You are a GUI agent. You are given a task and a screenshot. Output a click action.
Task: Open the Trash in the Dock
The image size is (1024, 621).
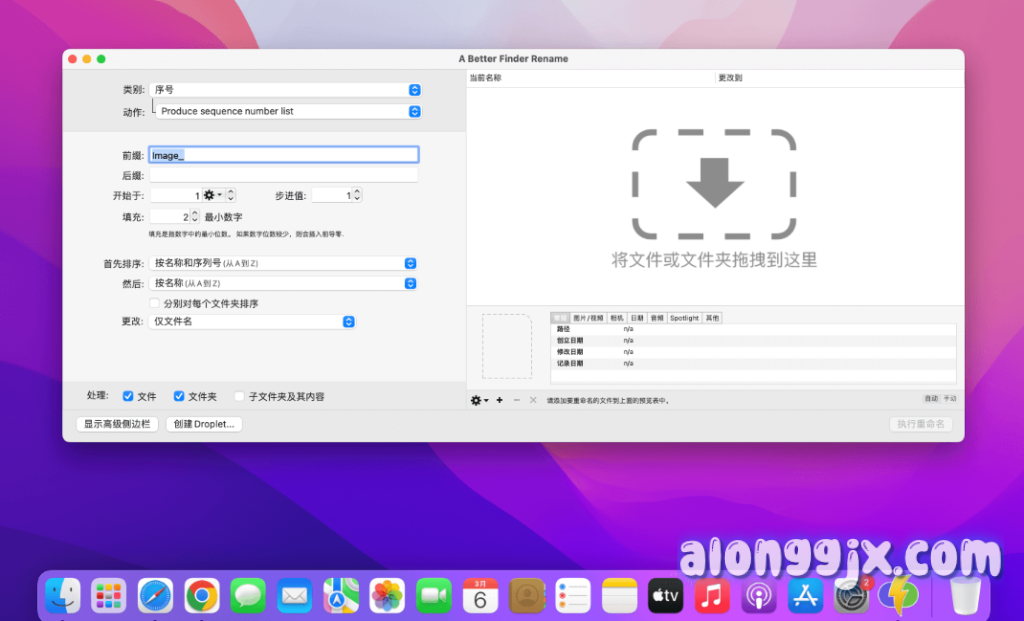[x=965, y=597]
